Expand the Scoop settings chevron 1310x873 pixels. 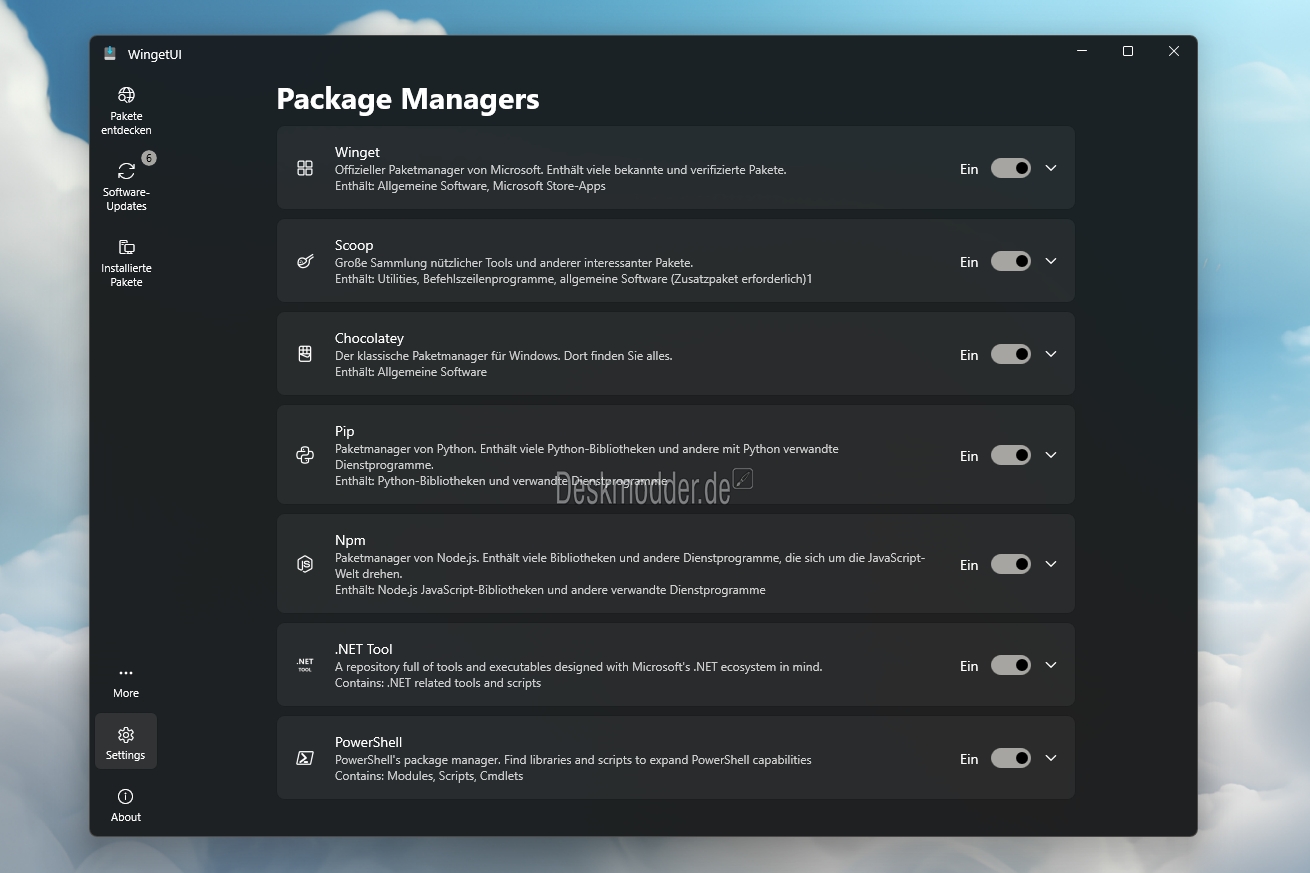(1051, 261)
